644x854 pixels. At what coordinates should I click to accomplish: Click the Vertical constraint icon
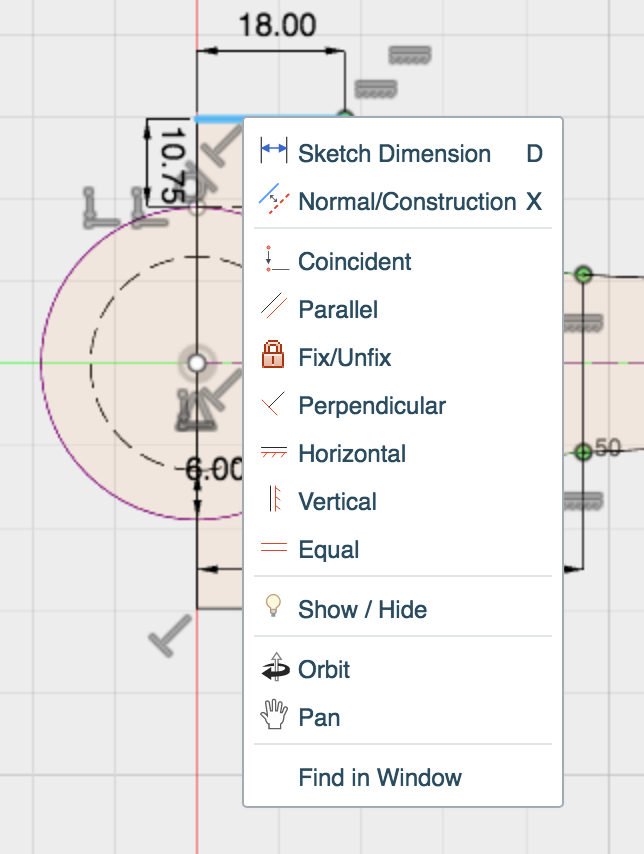coord(273,501)
